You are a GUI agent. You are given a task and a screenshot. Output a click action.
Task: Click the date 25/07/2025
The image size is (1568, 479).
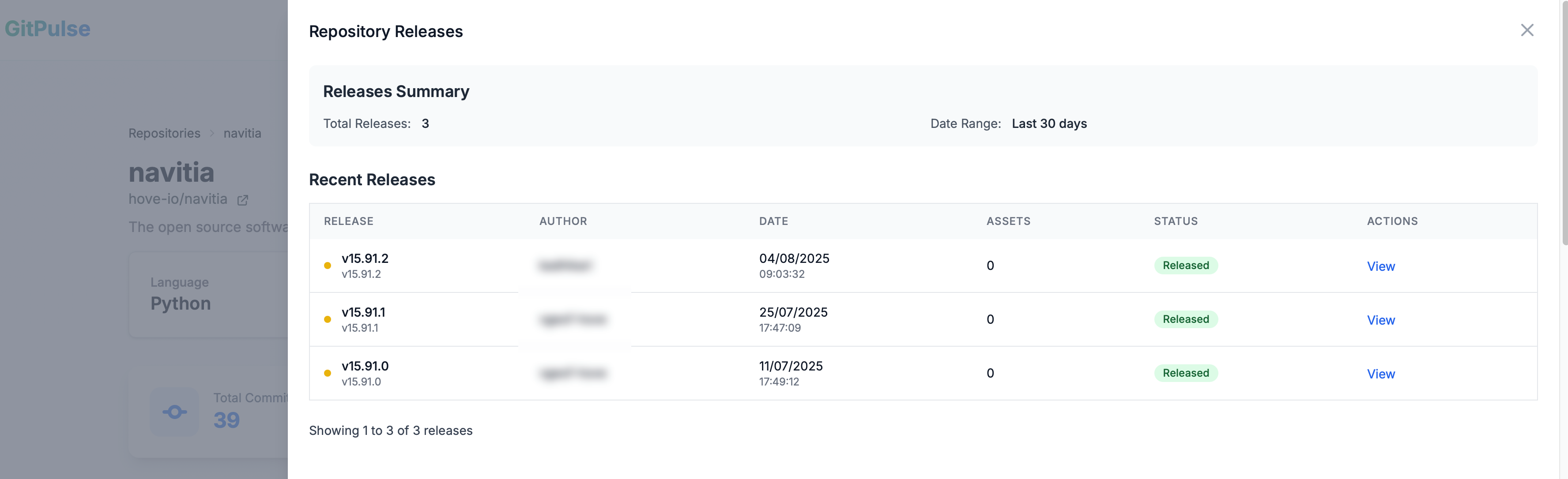793,312
